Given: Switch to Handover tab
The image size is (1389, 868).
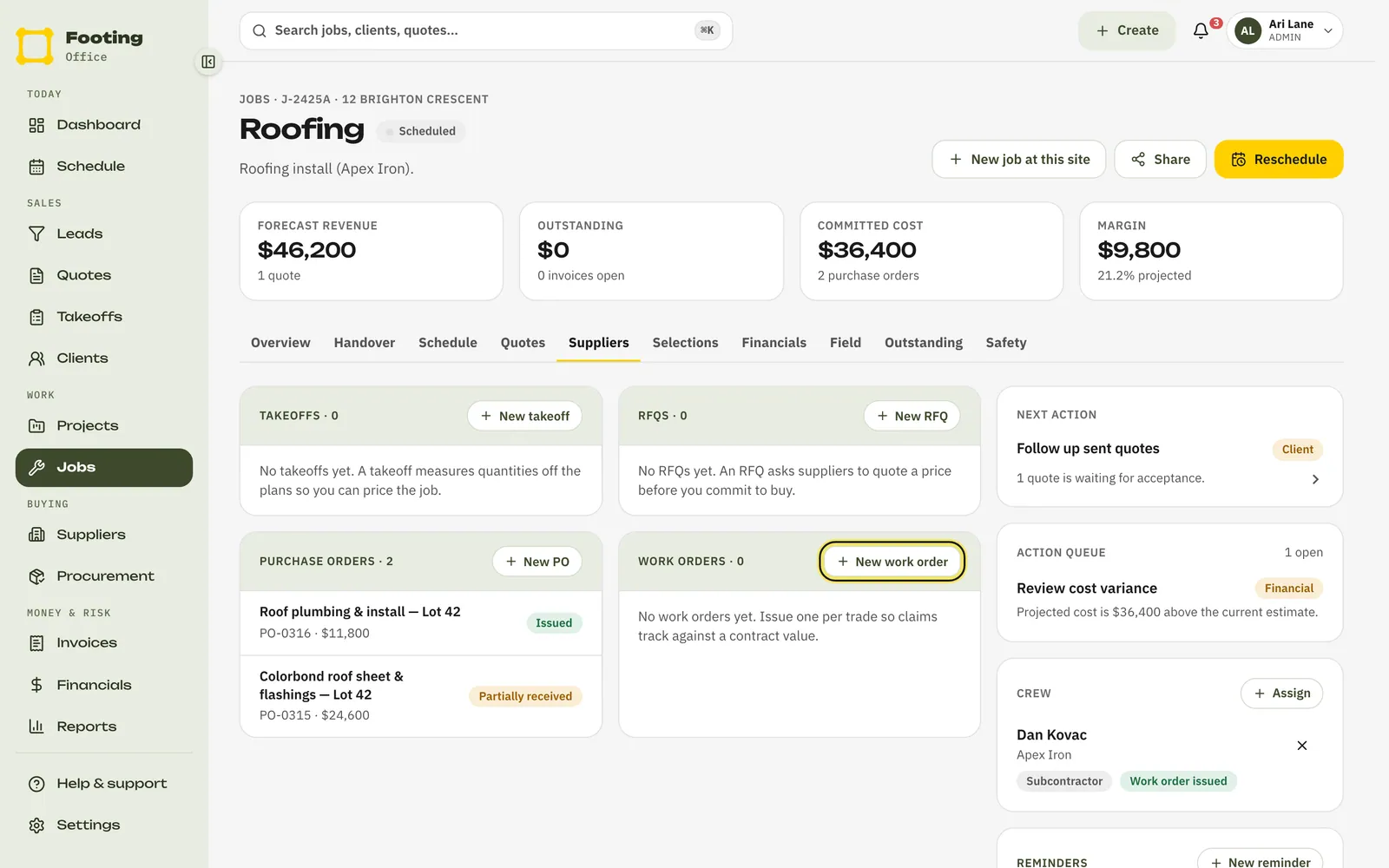Looking at the screenshot, I should [365, 343].
